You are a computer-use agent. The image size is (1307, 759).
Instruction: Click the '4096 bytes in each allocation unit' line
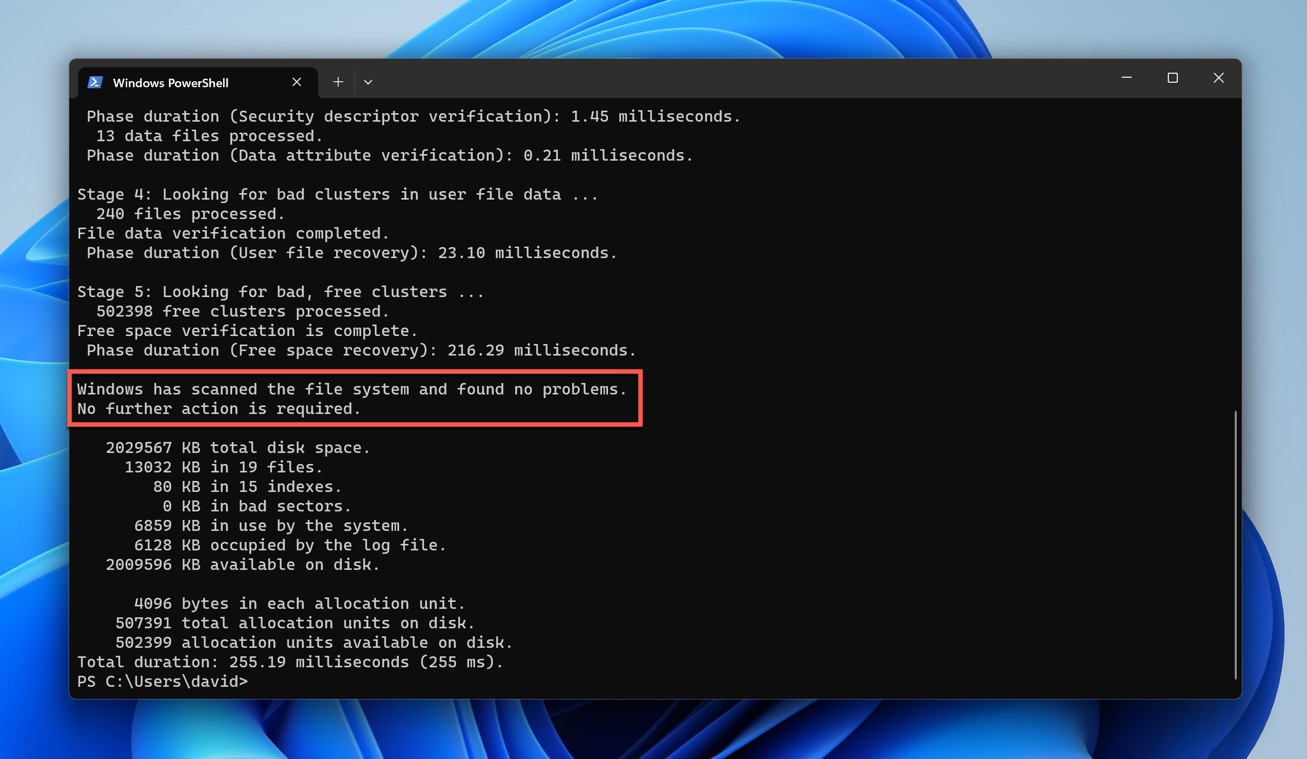click(x=299, y=603)
